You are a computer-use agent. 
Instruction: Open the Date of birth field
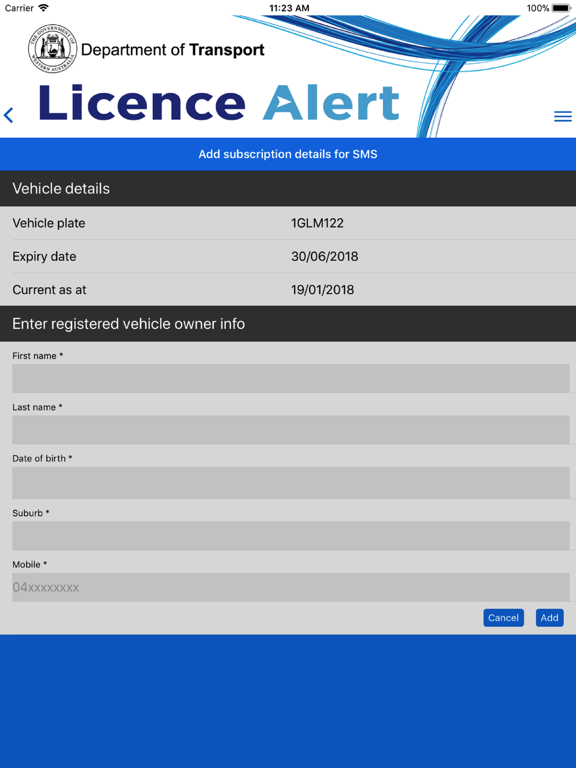pos(291,482)
